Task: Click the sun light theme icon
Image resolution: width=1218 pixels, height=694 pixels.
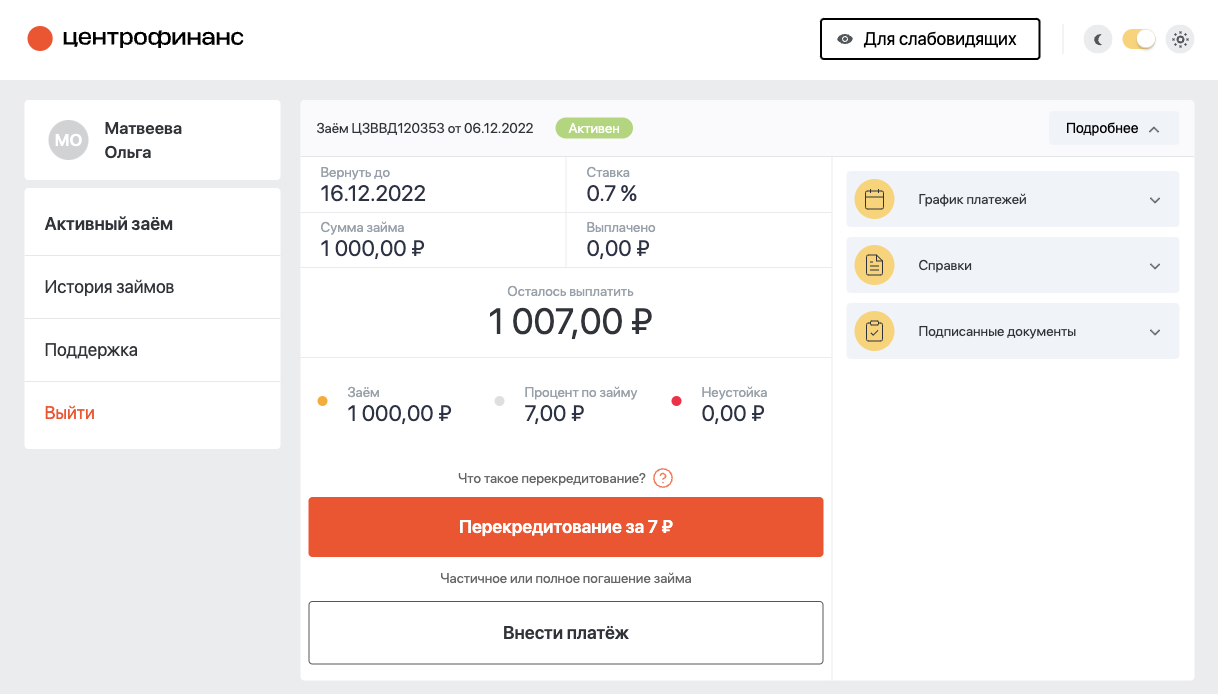Action: point(1180,40)
